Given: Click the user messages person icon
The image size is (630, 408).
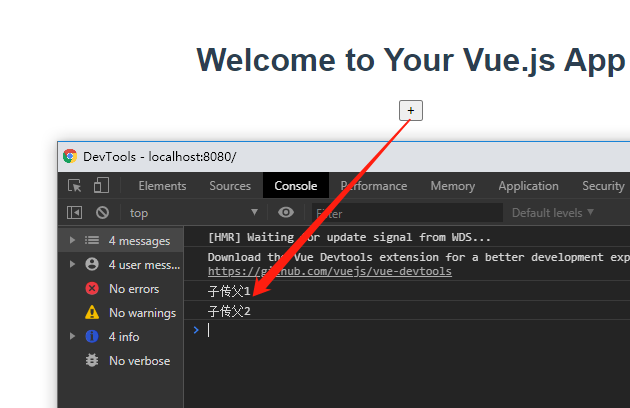Looking at the screenshot, I should pyautogui.click(x=92, y=264).
